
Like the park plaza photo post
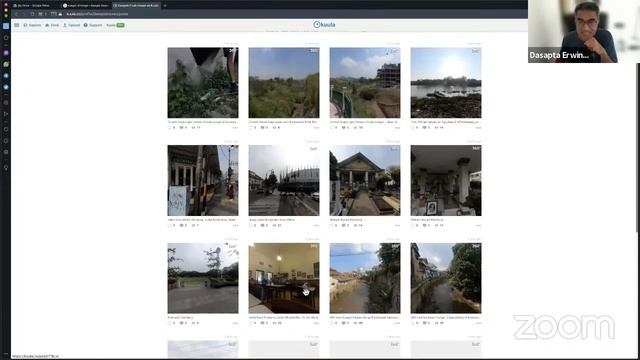point(171,323)
